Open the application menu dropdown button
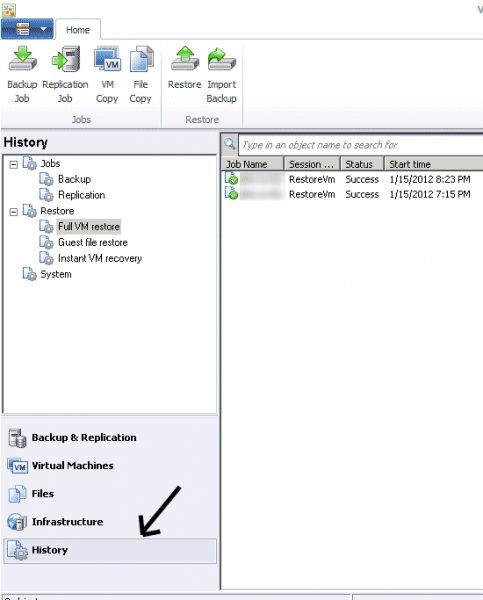Viewport: 483px width, 600px height. click(x=27, y=29)
